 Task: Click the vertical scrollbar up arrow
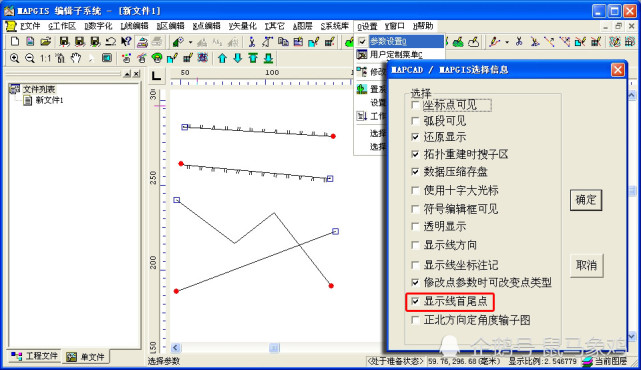coord(632,96)
